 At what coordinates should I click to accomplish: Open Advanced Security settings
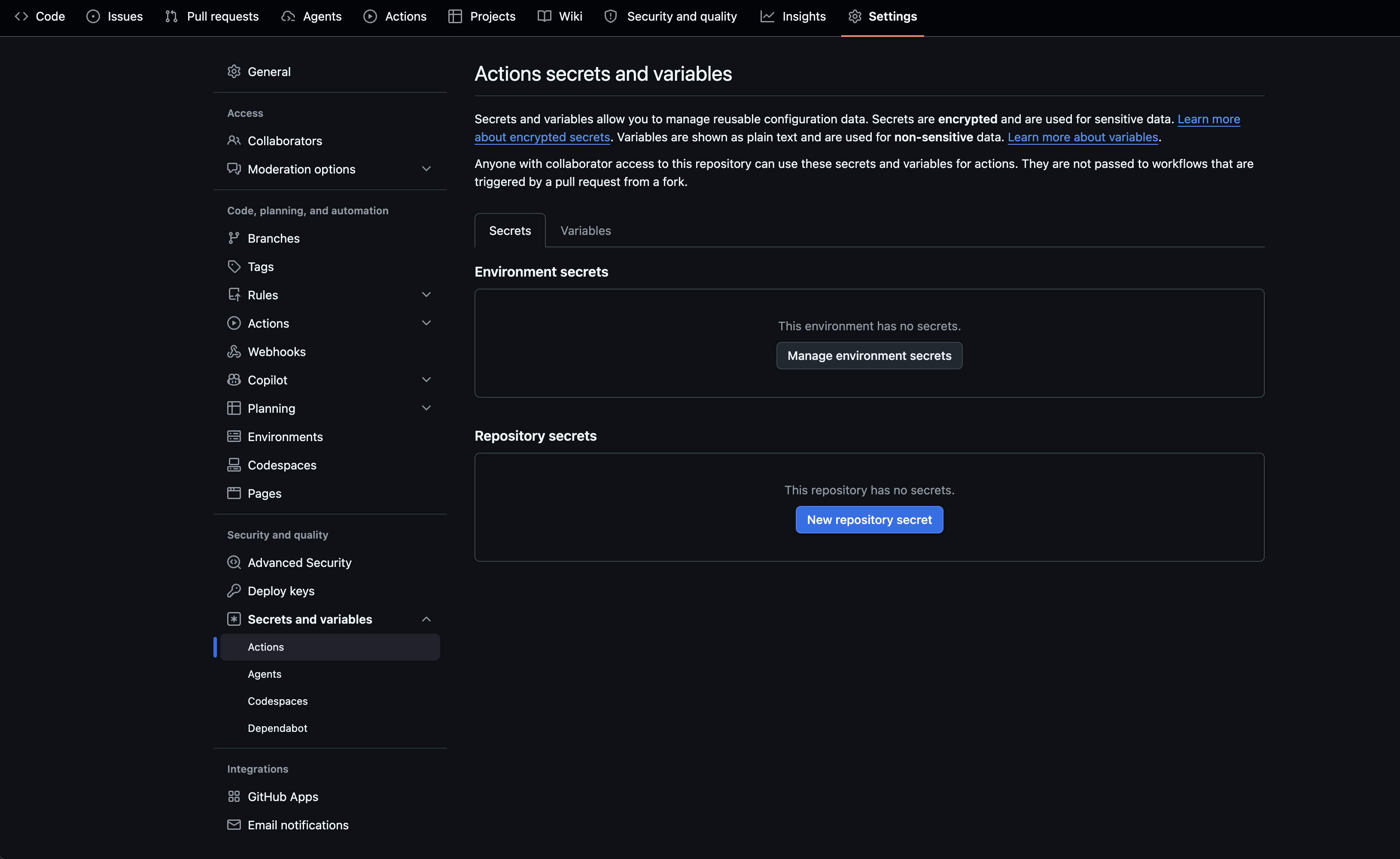330,563
